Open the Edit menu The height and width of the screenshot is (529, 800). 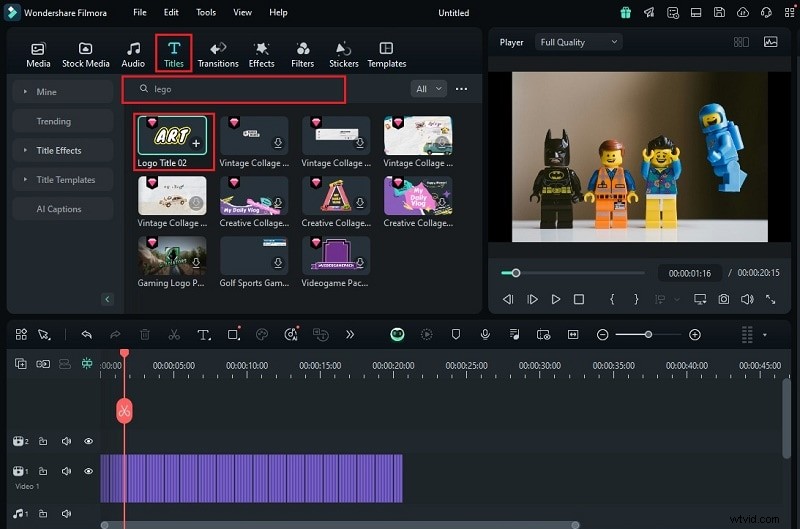point(171,12)
